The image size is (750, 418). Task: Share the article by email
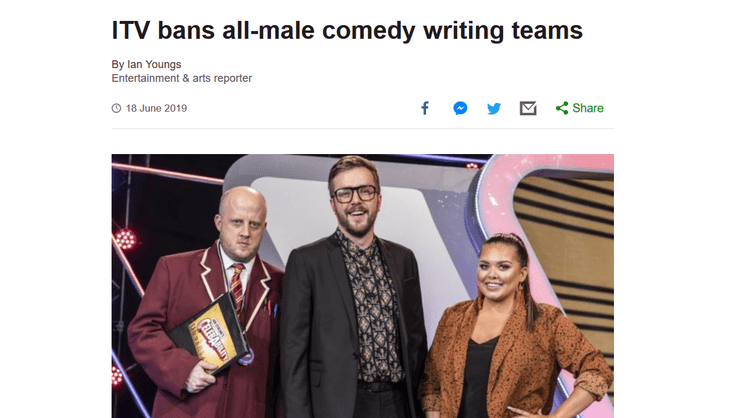pos(528,109)
